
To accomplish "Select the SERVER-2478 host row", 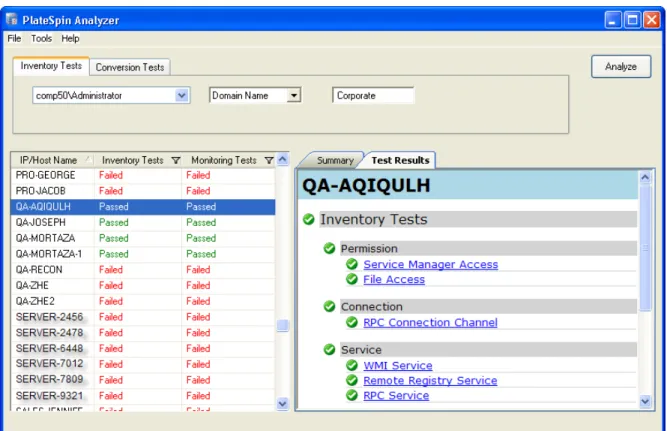I will (143, 333).
